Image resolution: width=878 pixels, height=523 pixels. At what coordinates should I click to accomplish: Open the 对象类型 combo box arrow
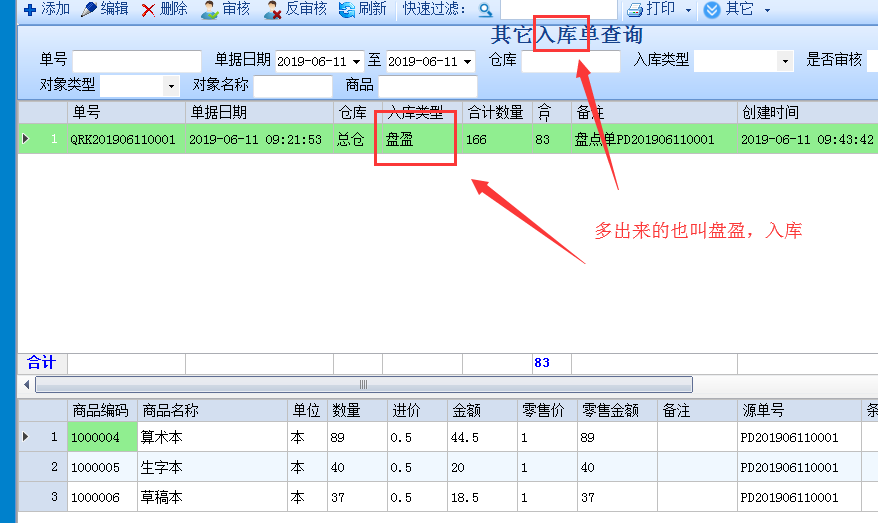pos(171,86)
